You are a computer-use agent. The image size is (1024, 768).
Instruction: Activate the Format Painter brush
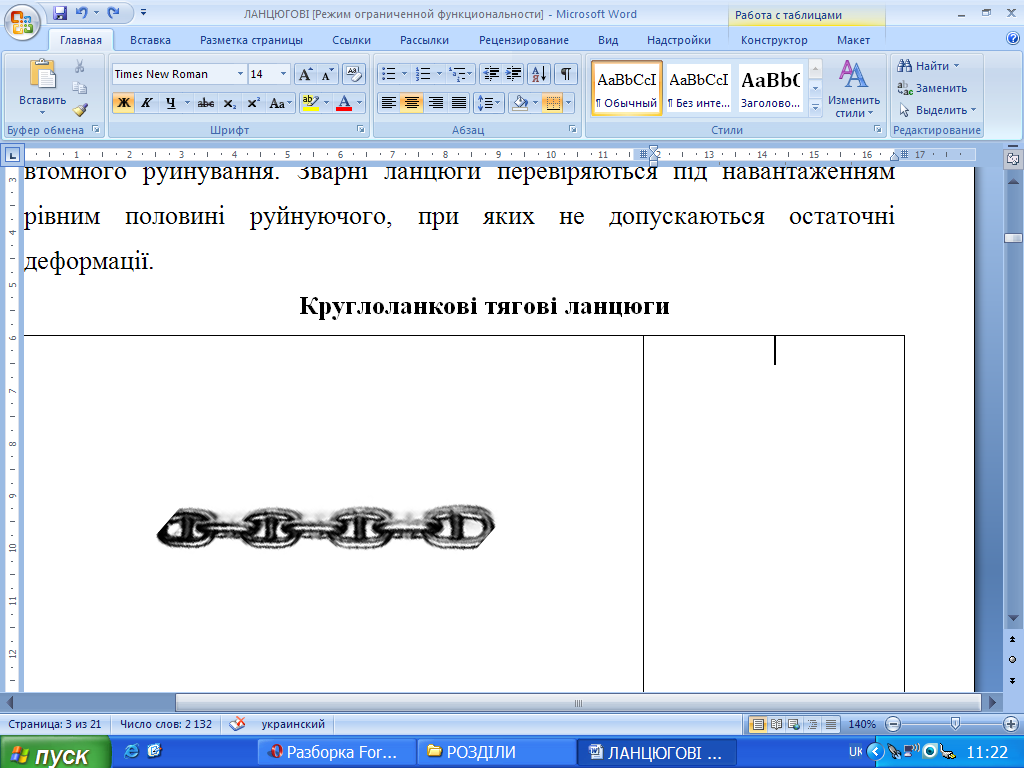coord(80,110)
